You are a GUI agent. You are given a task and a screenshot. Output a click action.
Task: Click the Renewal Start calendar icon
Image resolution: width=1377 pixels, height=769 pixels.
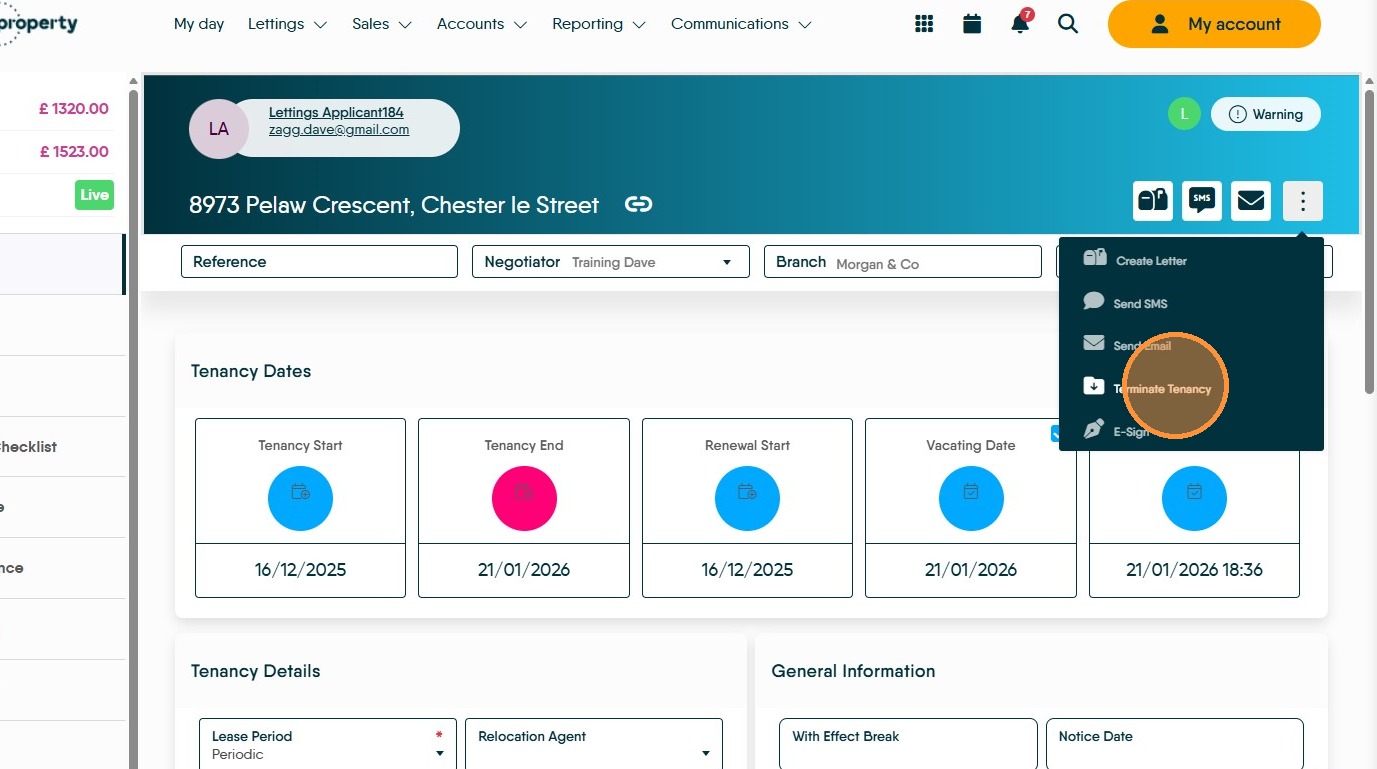747,498
